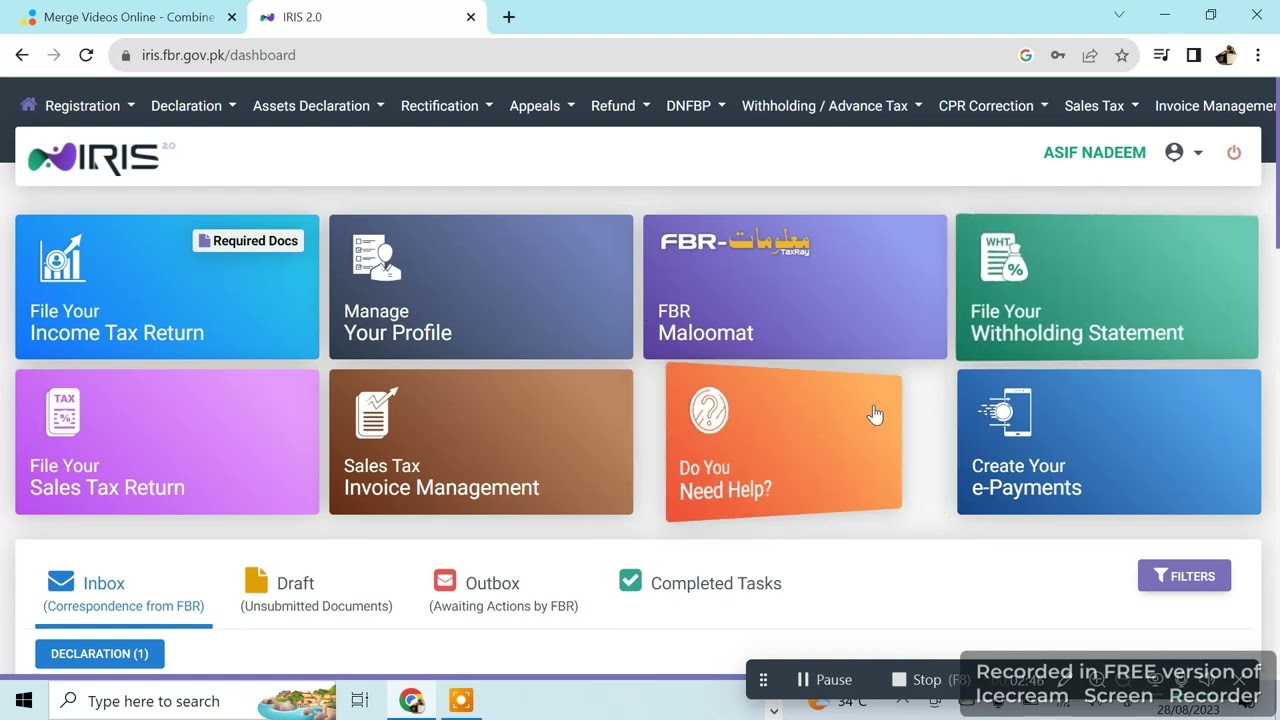Open File Your Income Tax Return tile
1280x720 pixels.
[x=167, y=287]
